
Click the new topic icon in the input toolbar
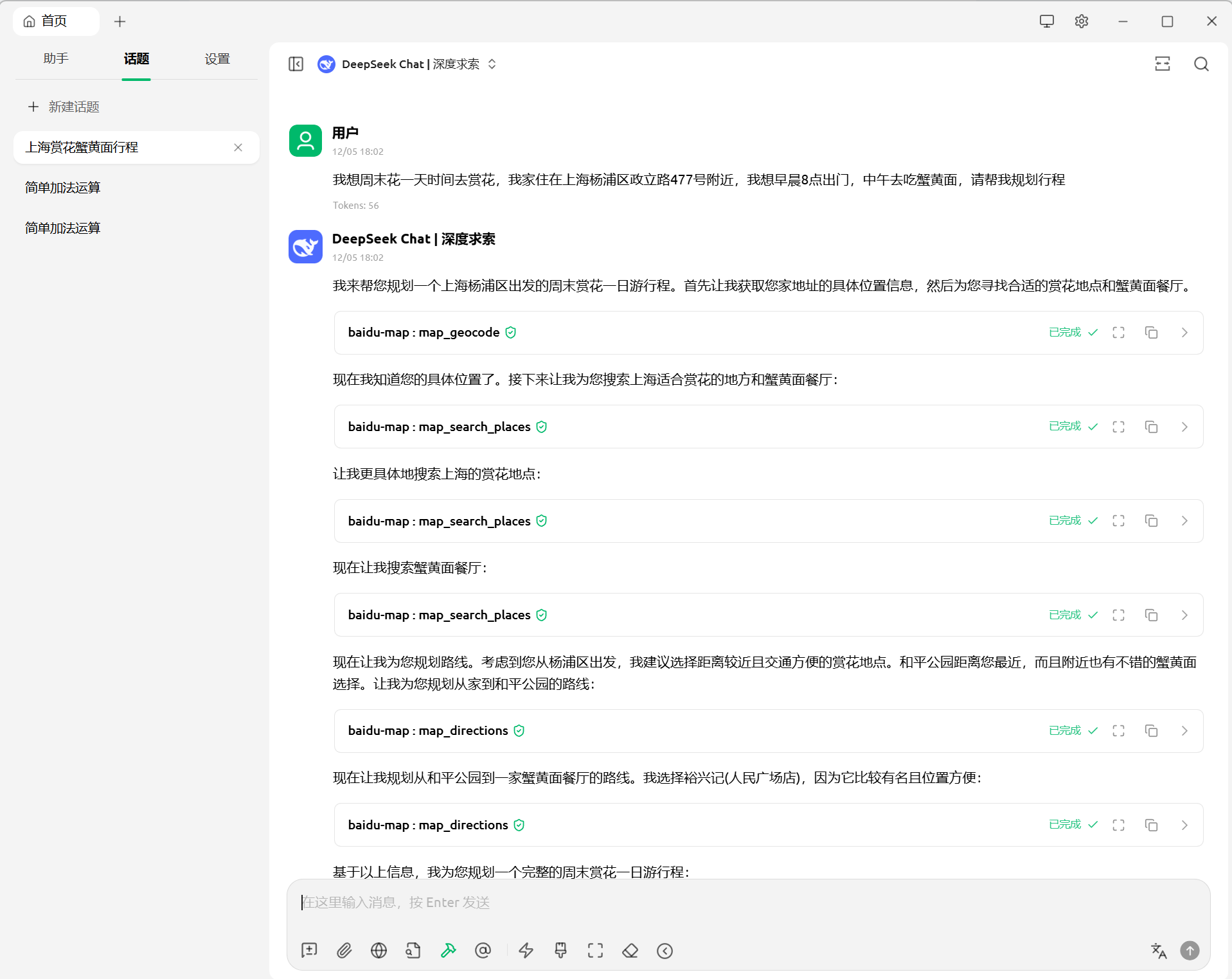(309, 951)
